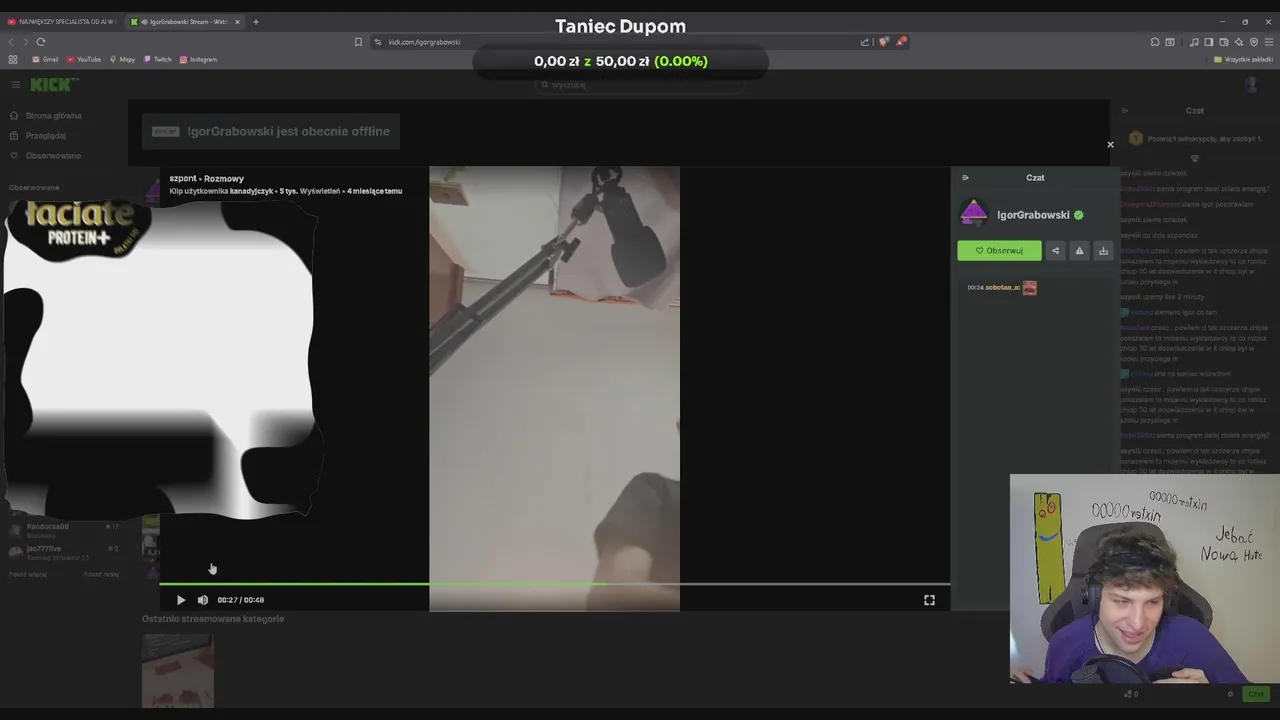Collapse the clip chat panel icon
This screenshot has width=1280, height=720.
click(965, 178)
